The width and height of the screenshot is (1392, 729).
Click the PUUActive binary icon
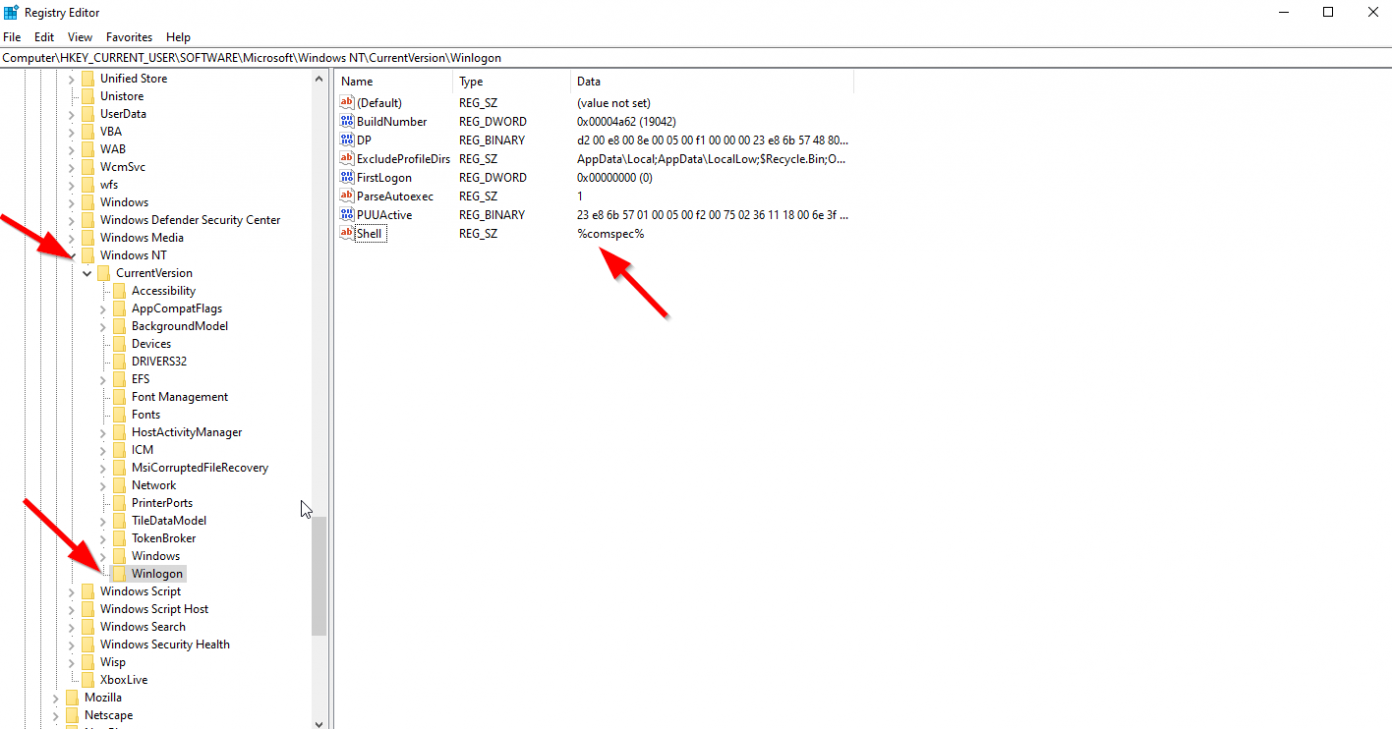coord(347,215)
